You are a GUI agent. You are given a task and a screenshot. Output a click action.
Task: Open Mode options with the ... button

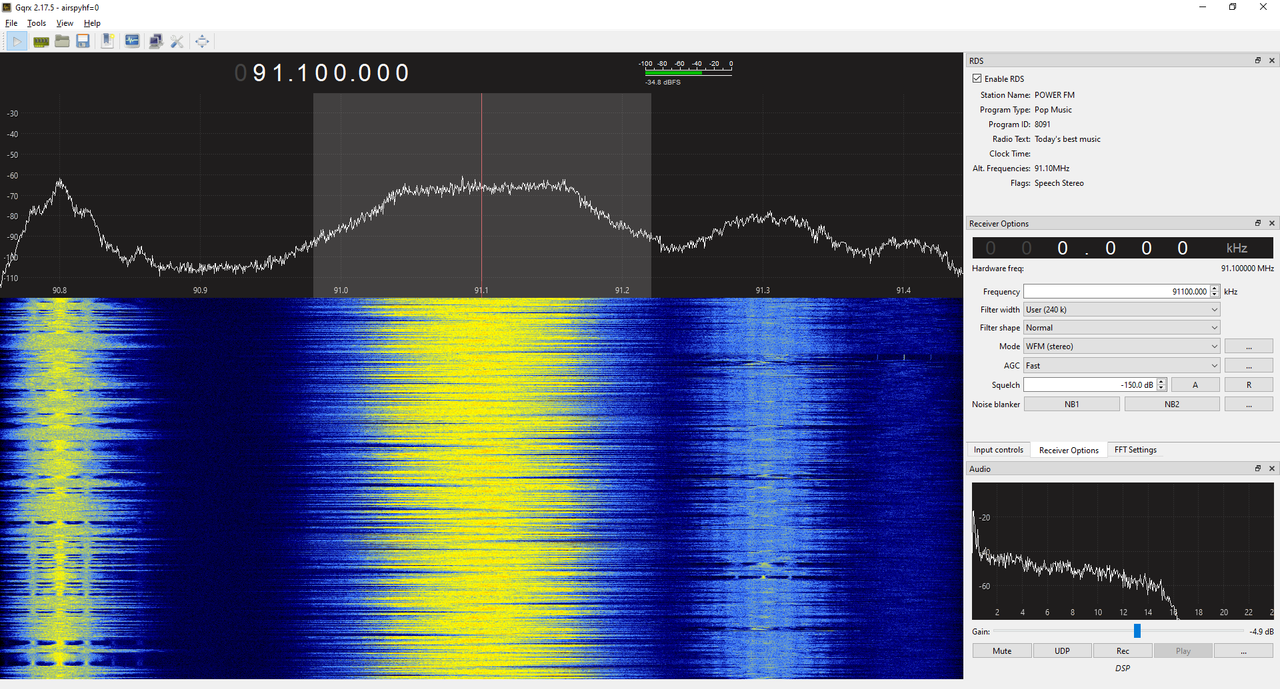pos(1249,346)
